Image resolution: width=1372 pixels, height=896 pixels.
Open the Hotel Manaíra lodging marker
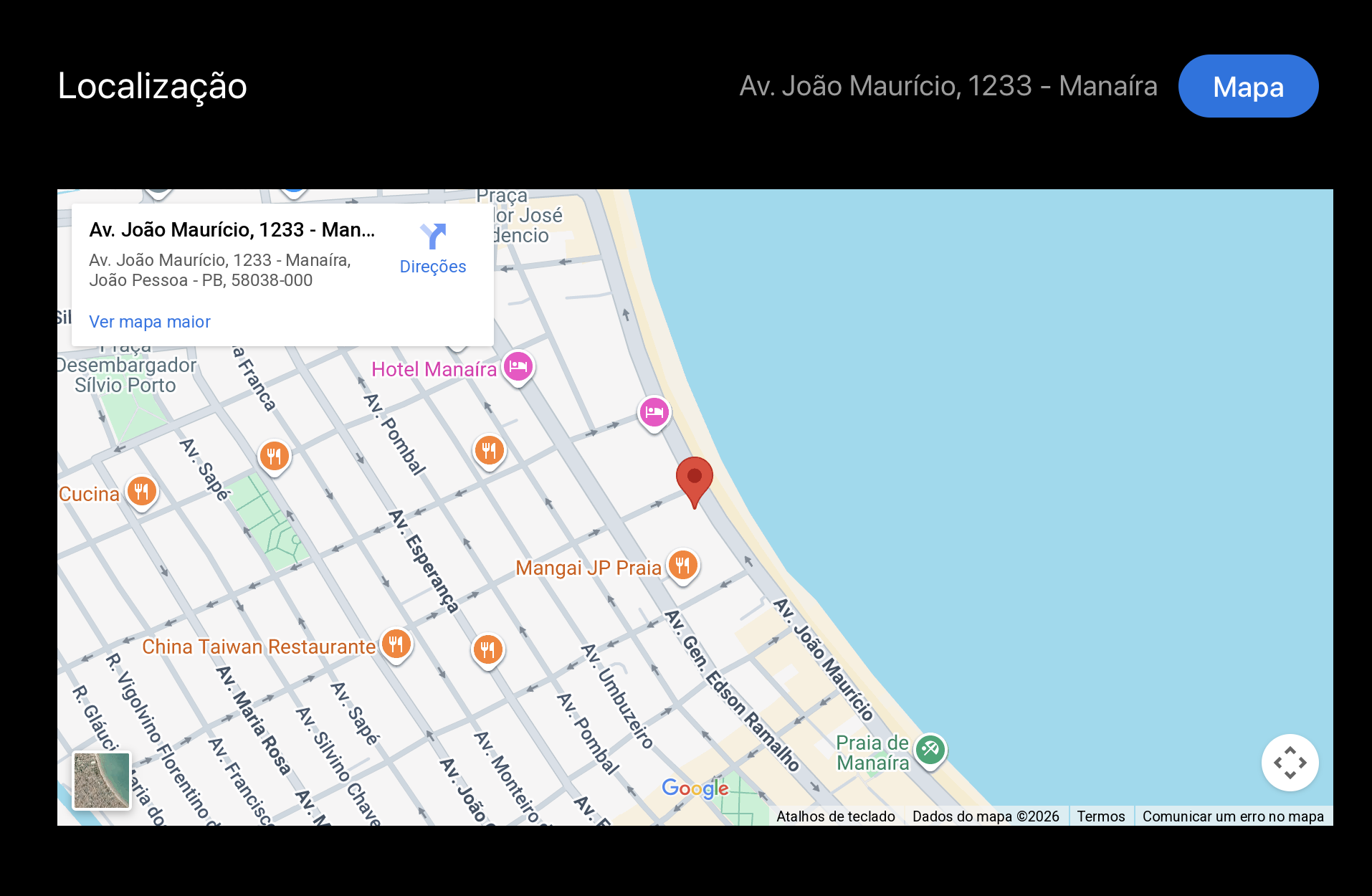coord(518,367)
